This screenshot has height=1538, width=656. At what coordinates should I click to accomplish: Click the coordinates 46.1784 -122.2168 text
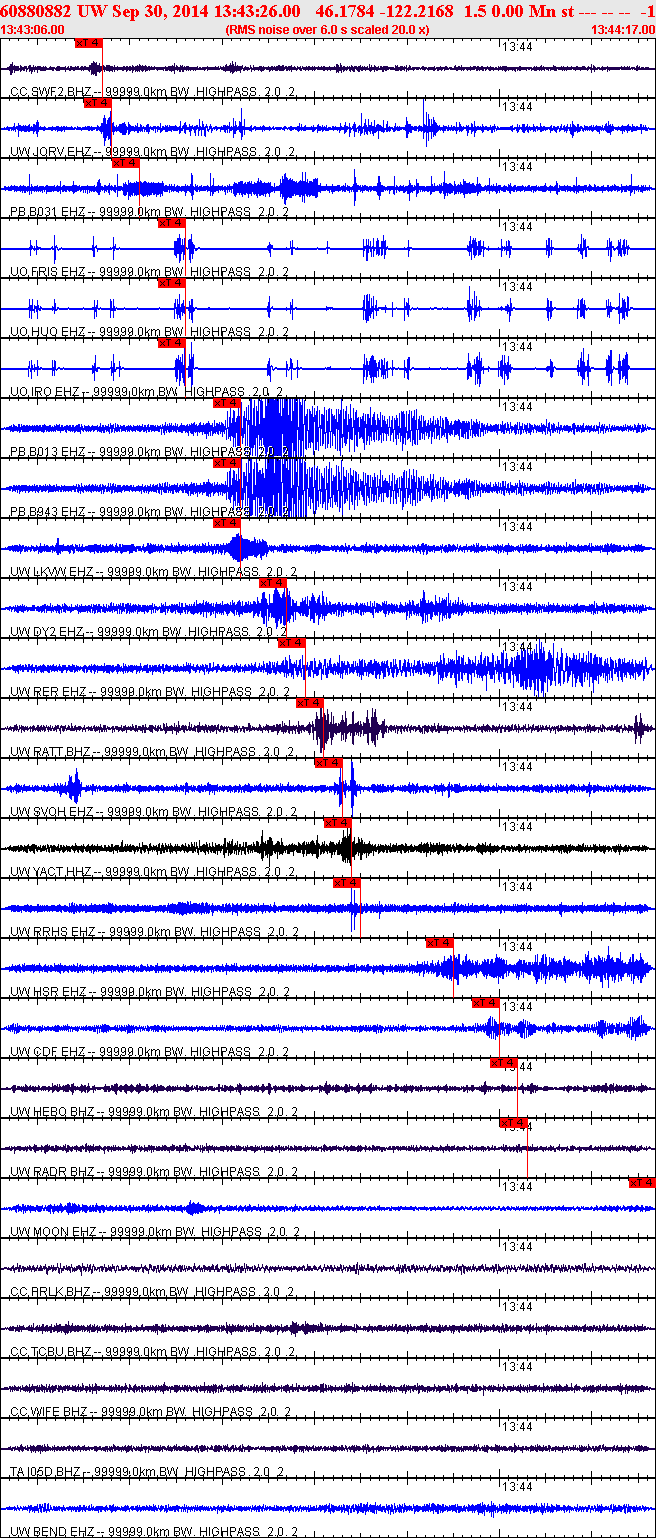384,11
